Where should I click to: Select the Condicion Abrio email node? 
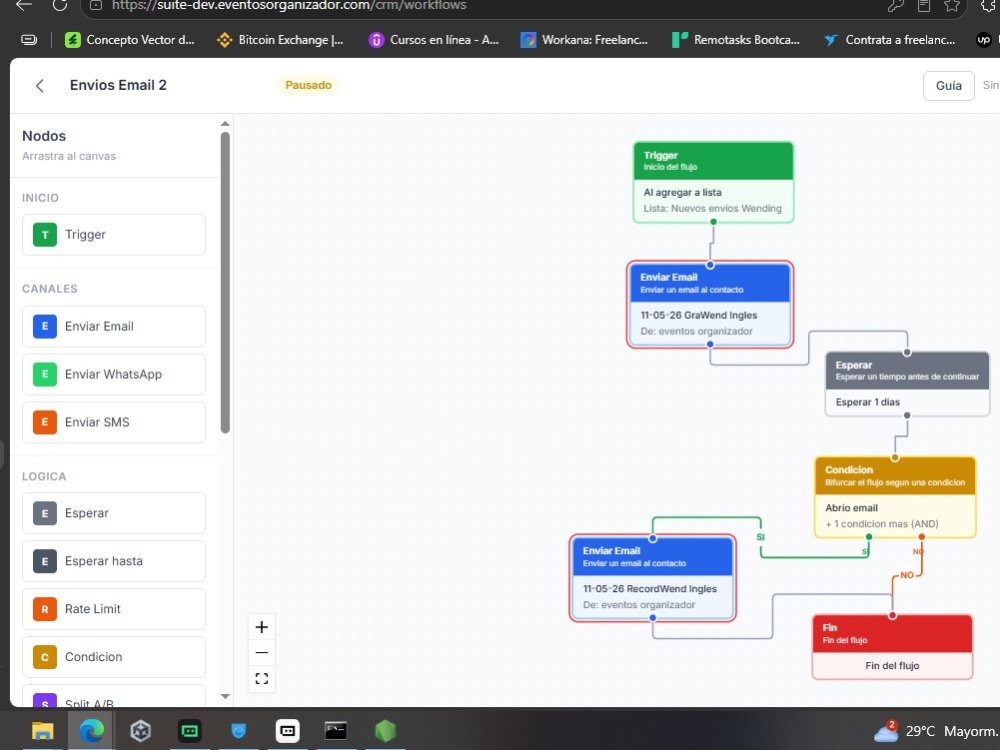point(895,497)
